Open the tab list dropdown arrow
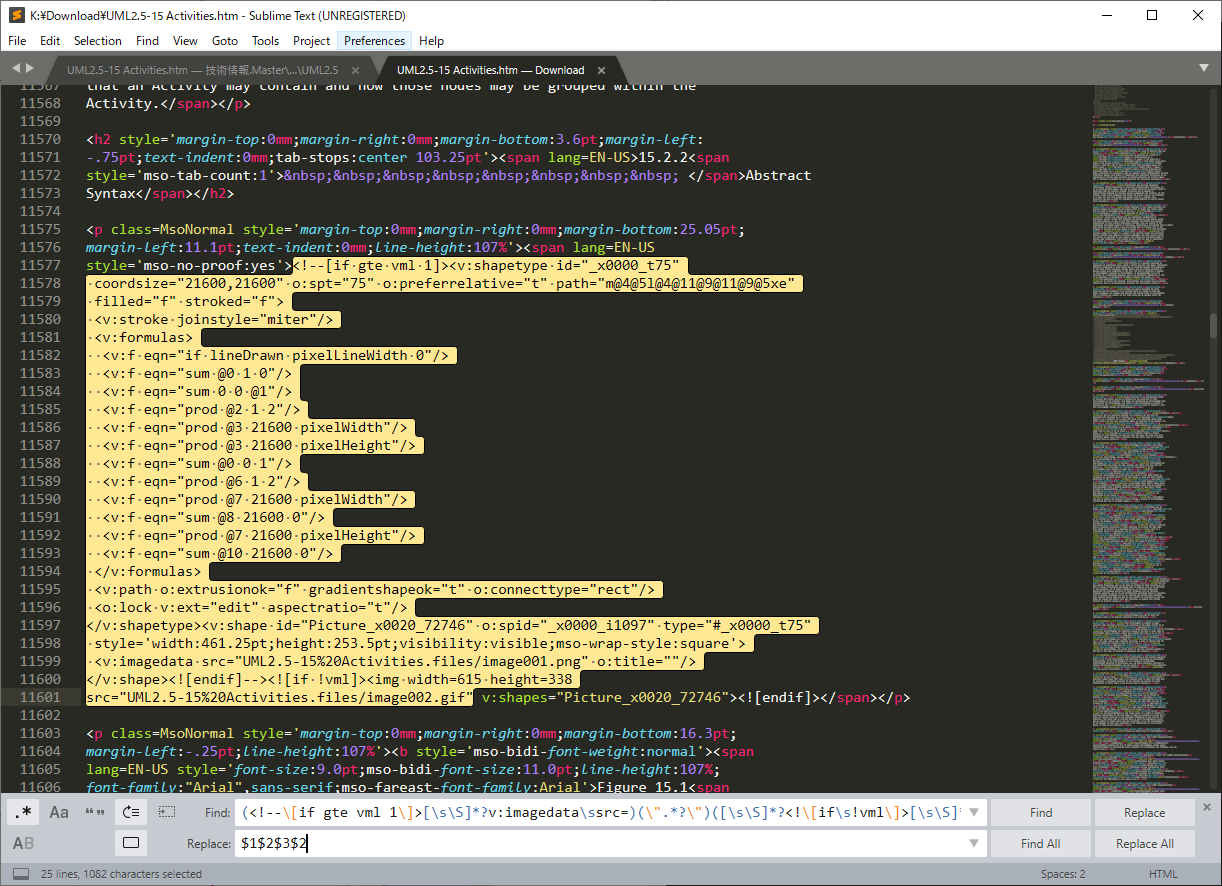The width and height of the screenshot is (1222, 886). [x=1204, y=68]
